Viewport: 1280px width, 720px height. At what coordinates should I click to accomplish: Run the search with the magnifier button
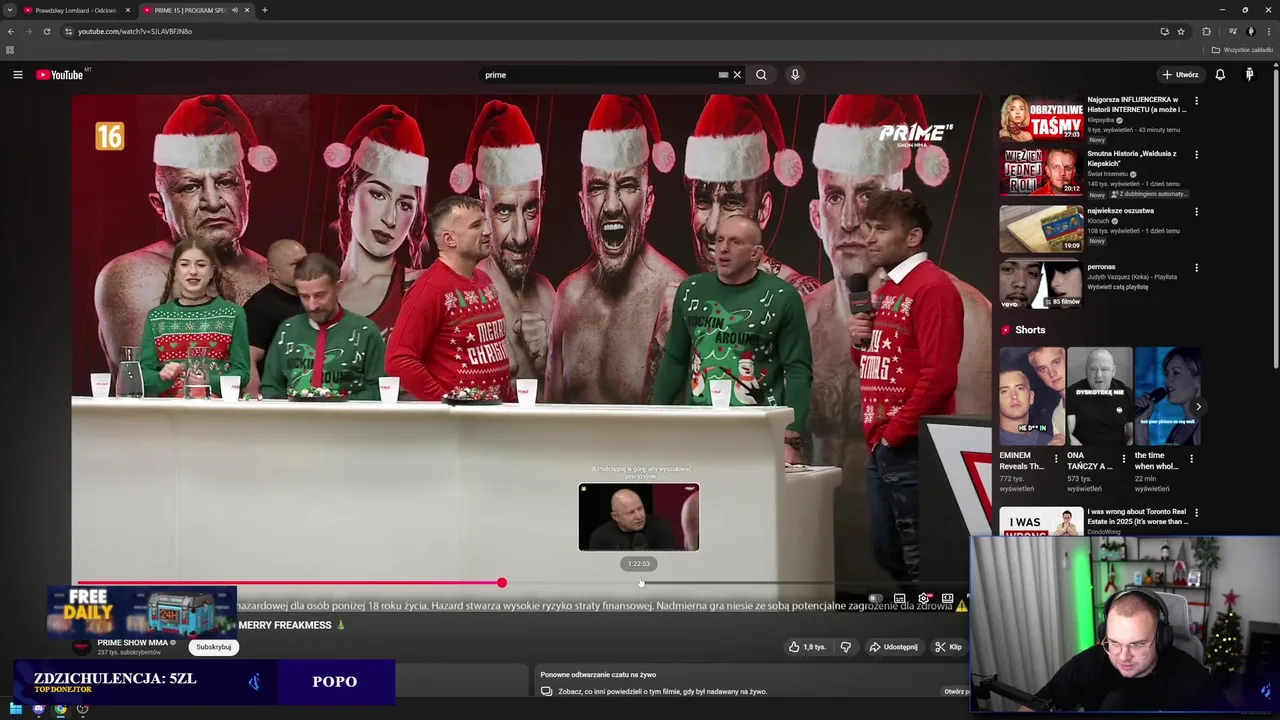tap(761, 75)
